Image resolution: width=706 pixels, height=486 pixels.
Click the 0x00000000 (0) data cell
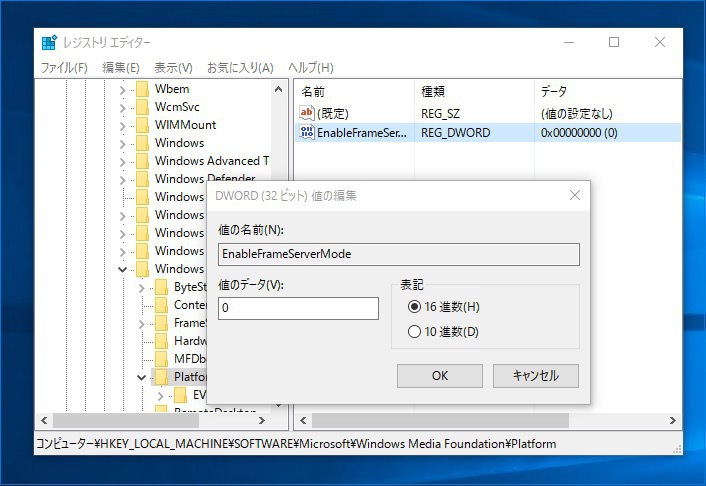(x=579, y=133)
